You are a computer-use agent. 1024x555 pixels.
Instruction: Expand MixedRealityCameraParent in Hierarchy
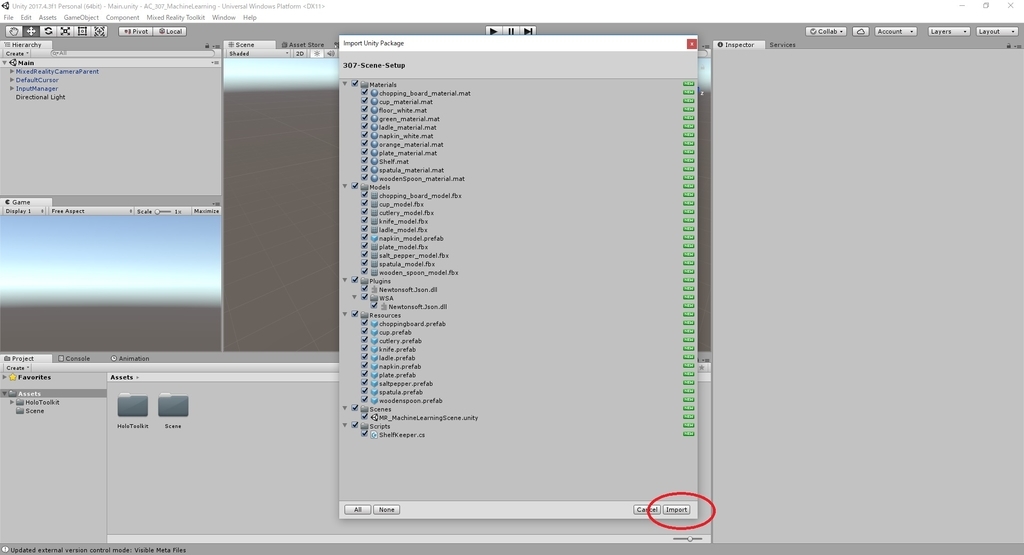pyautogui.click(x=12, y=71)
